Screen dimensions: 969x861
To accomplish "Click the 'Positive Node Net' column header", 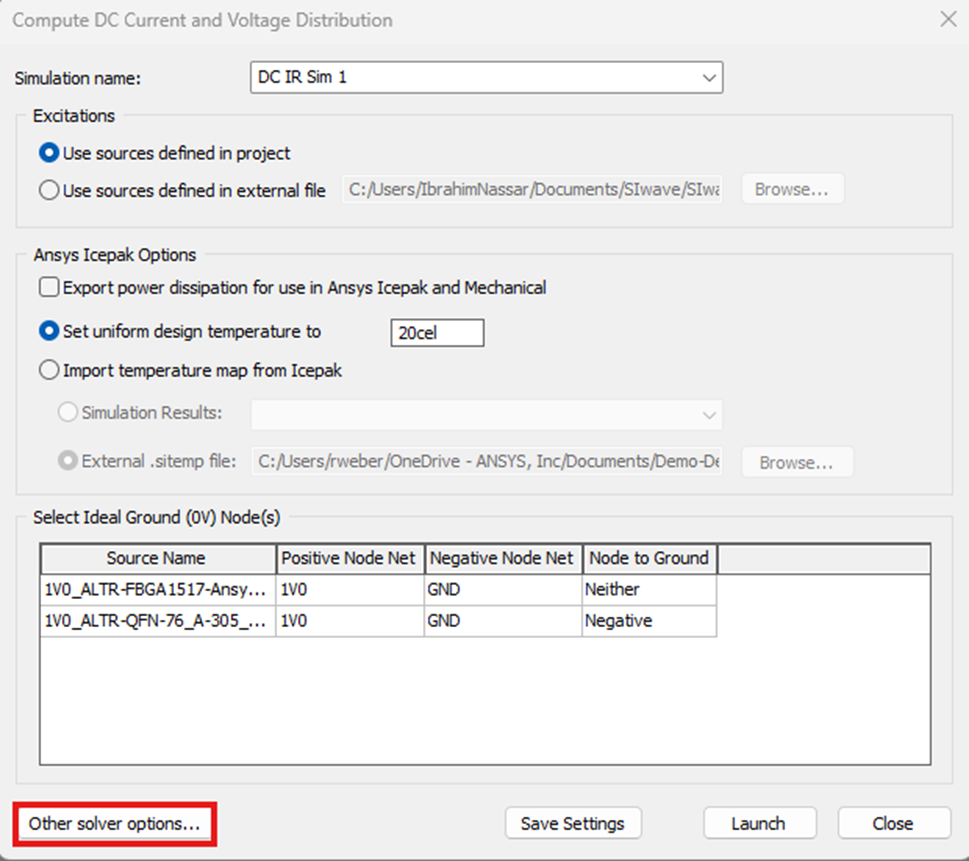I will [x=349, y=558].
